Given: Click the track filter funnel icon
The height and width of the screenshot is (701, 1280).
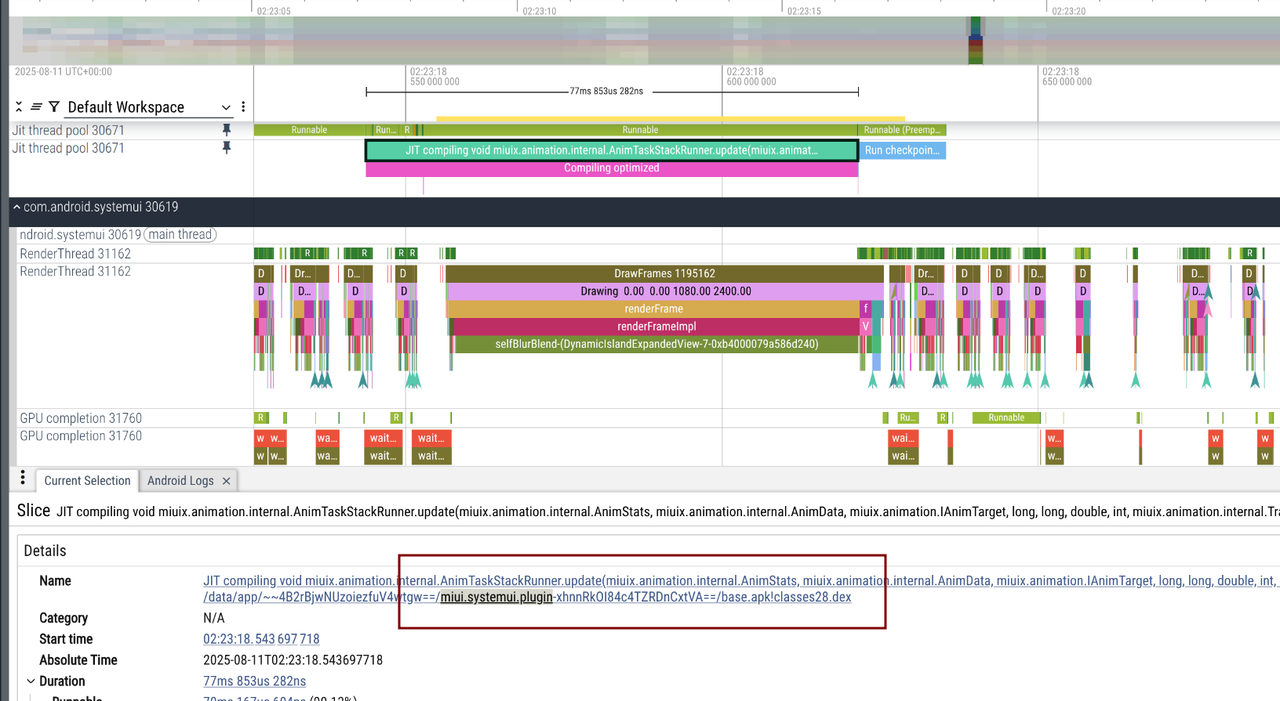Looking at the screenshot, I should coord(54,107).
